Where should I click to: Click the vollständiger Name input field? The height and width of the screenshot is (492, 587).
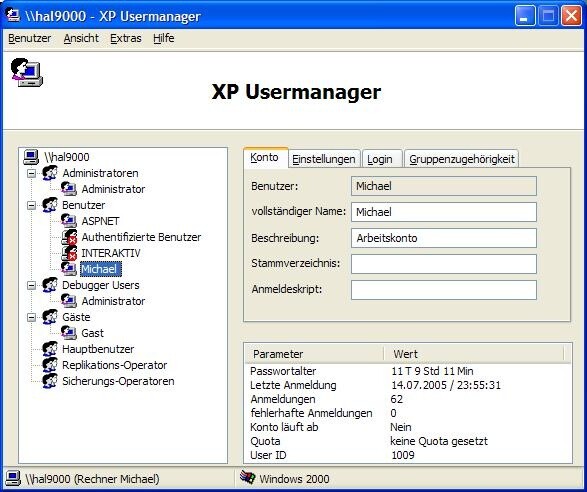point(444,212)
